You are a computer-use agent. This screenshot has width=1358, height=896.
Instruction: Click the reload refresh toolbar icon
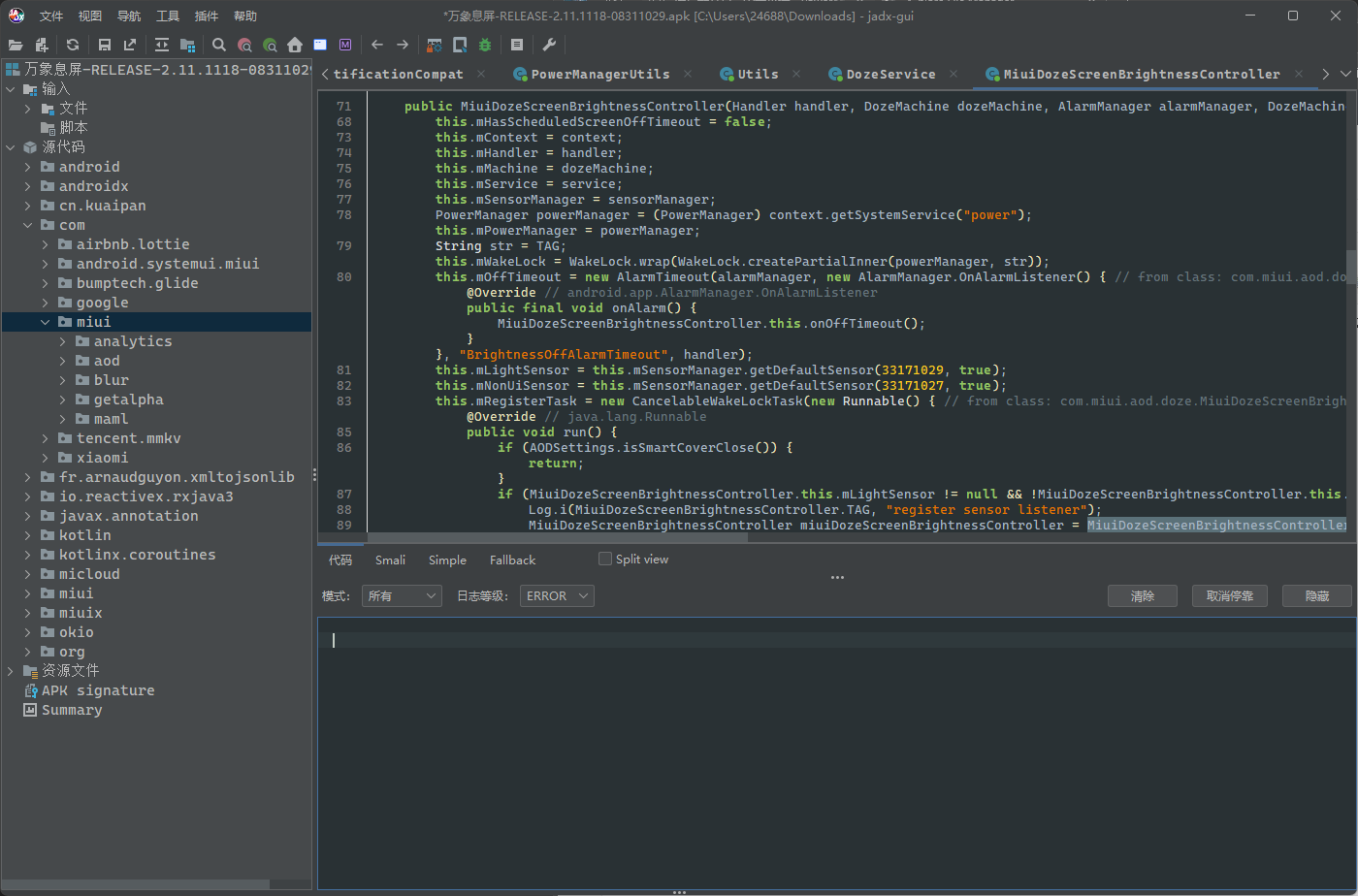(x=73, y=45)
